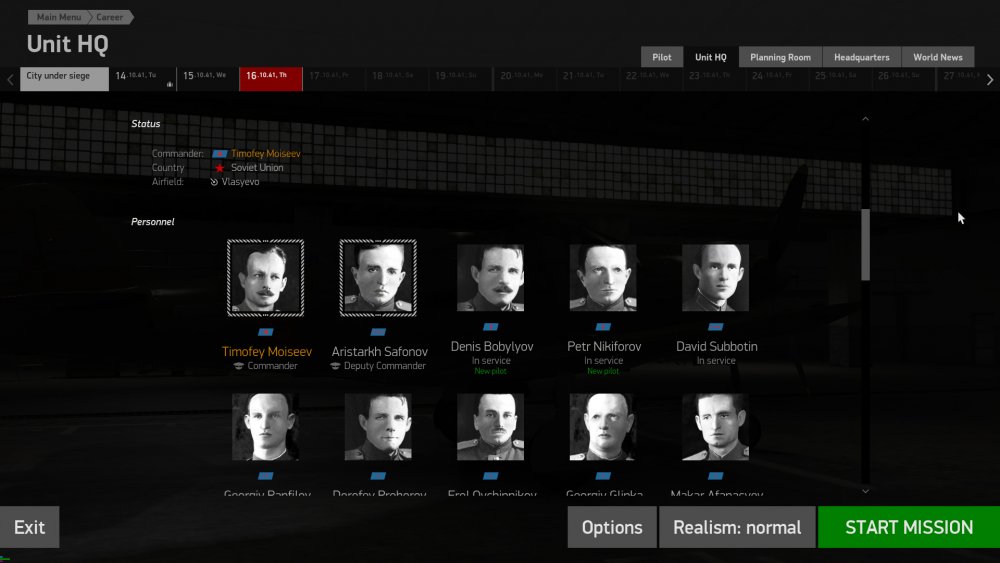Open the Realism: normal settings button
The image size is (1000, 563).
point(737,527)
